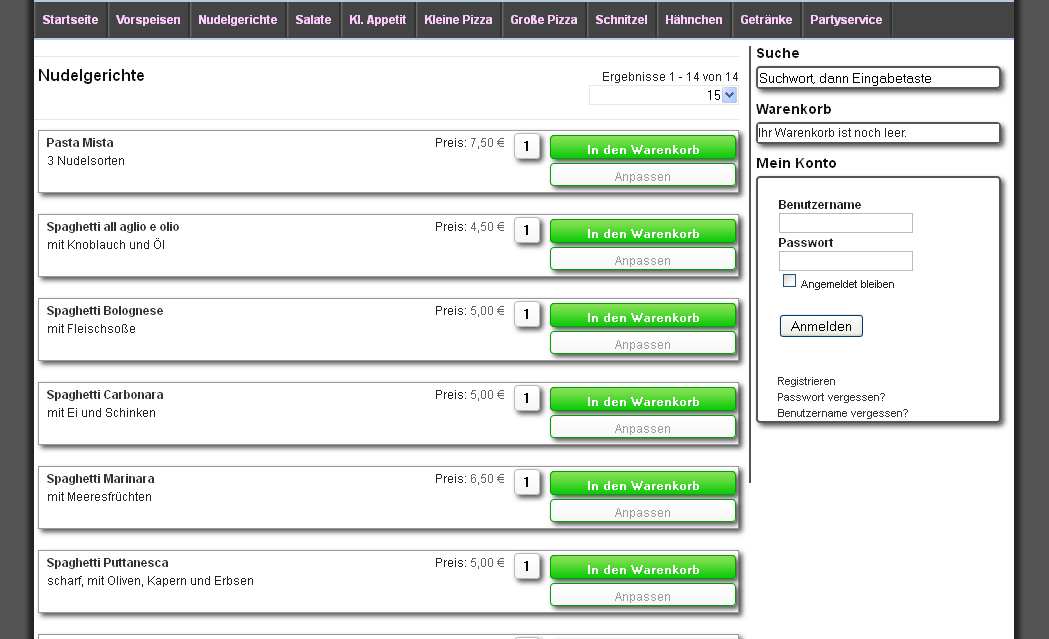Open the Getränke menu tab
The height and width of the screenshot is (639, 1049).
pos(766,20)
